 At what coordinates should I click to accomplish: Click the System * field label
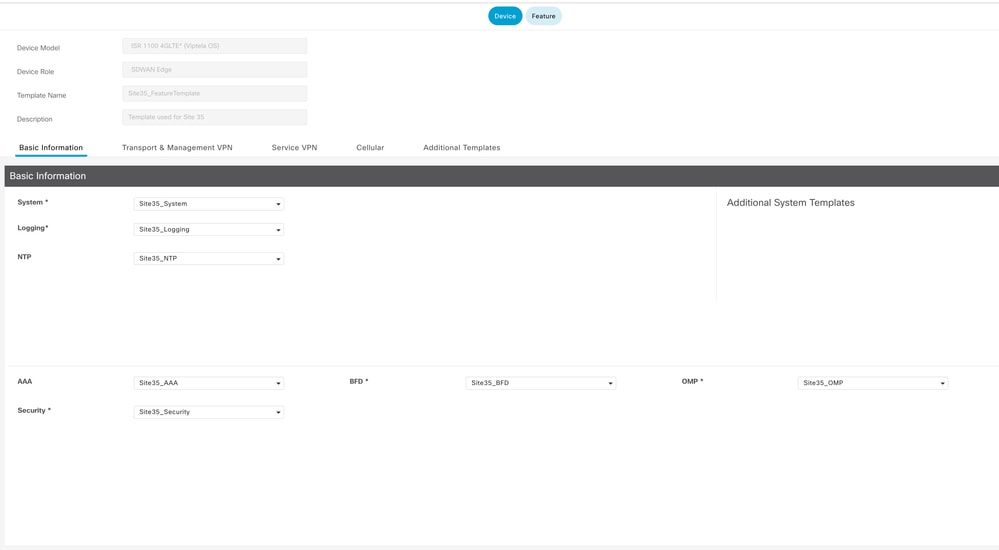pyautogui.click(x=32, y=202)
